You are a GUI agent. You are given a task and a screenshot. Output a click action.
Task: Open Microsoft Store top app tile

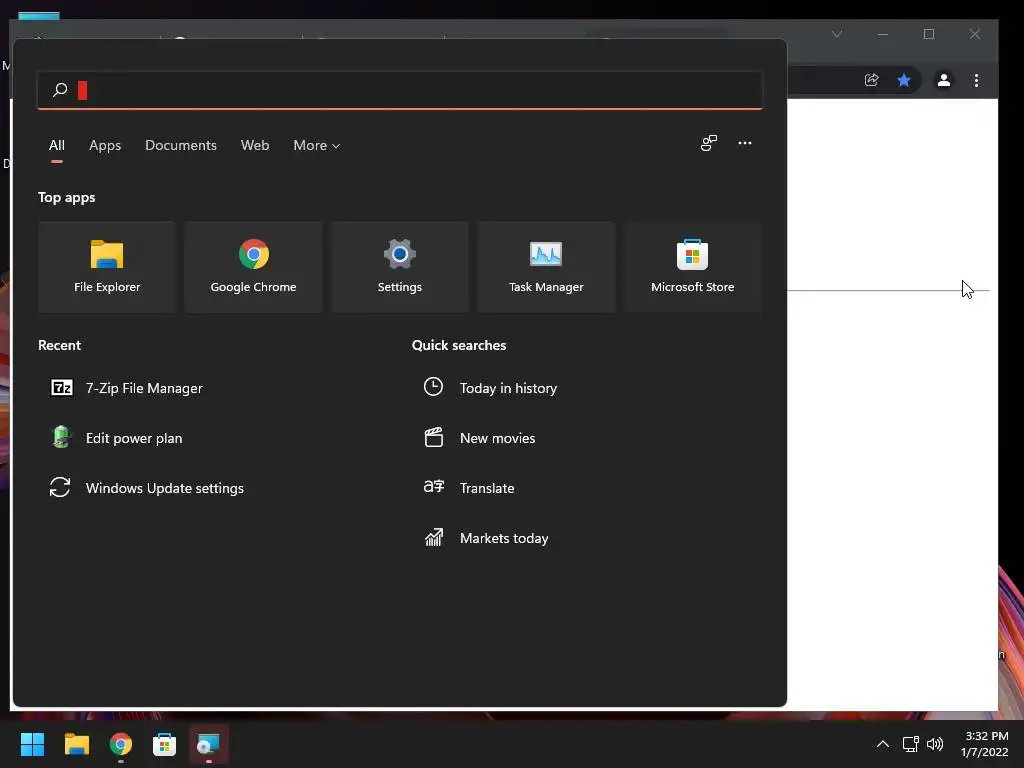[692, 266]
